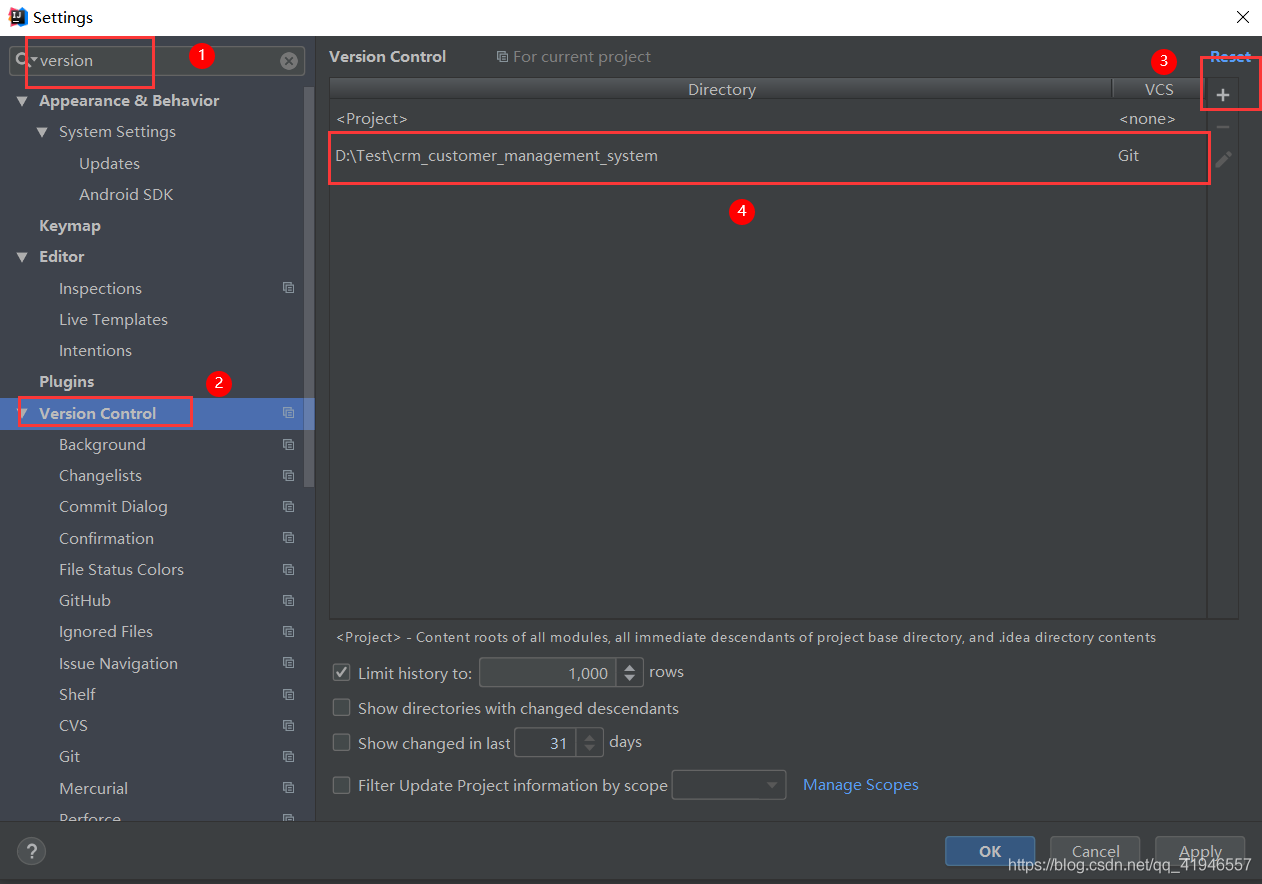This screenshot has width=1262, height=884.
Task: Click project-level icon beside Confirmation
Action: [288, 538]
